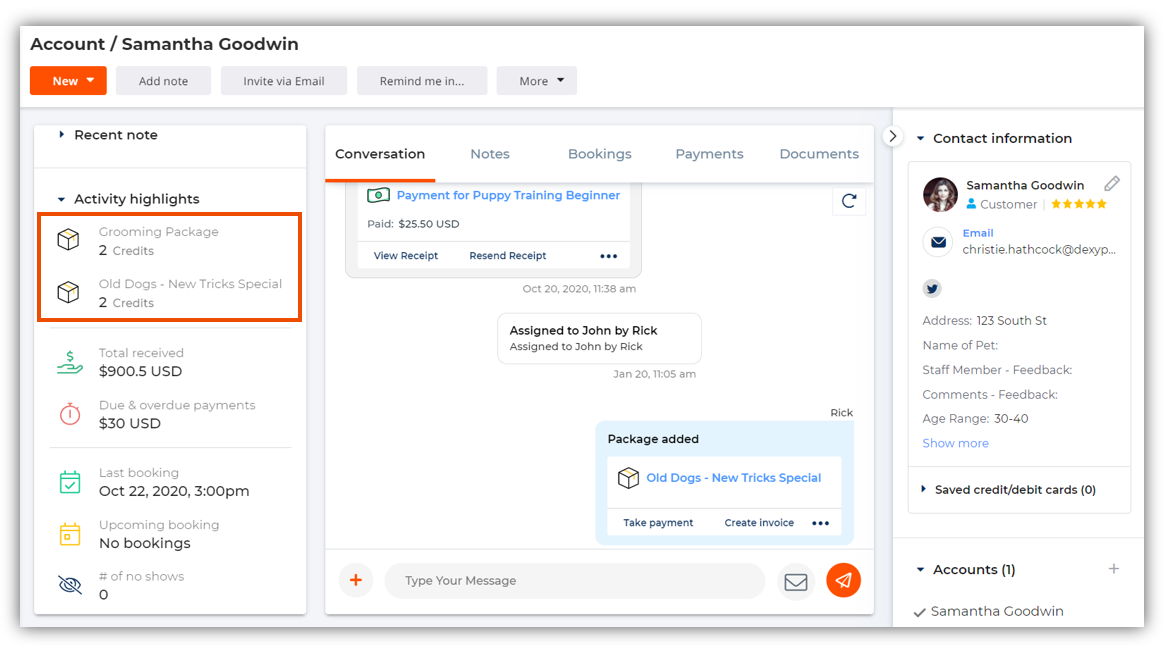Open more options on the payment card
Image resolution: width=1169 pixels, height=646 pixels.
point(608,256)
